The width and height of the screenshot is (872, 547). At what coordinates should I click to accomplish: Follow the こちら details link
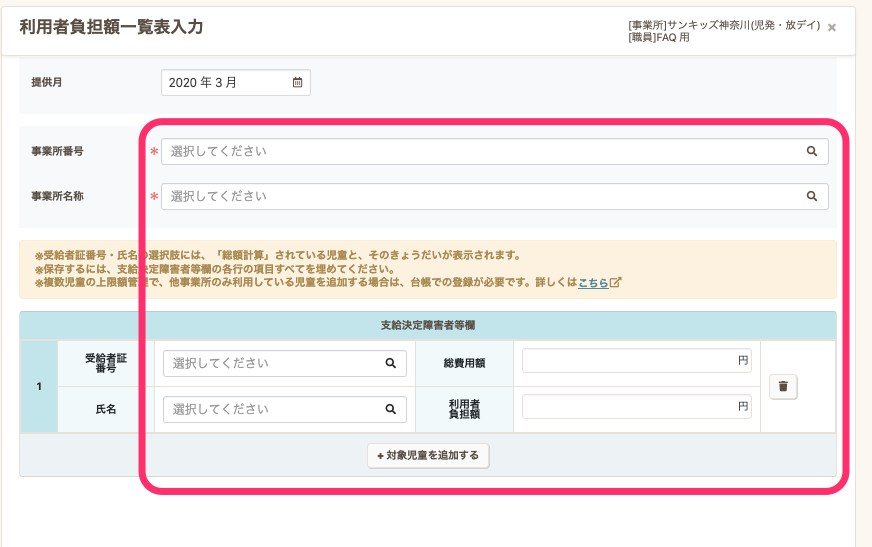(592, 283)
